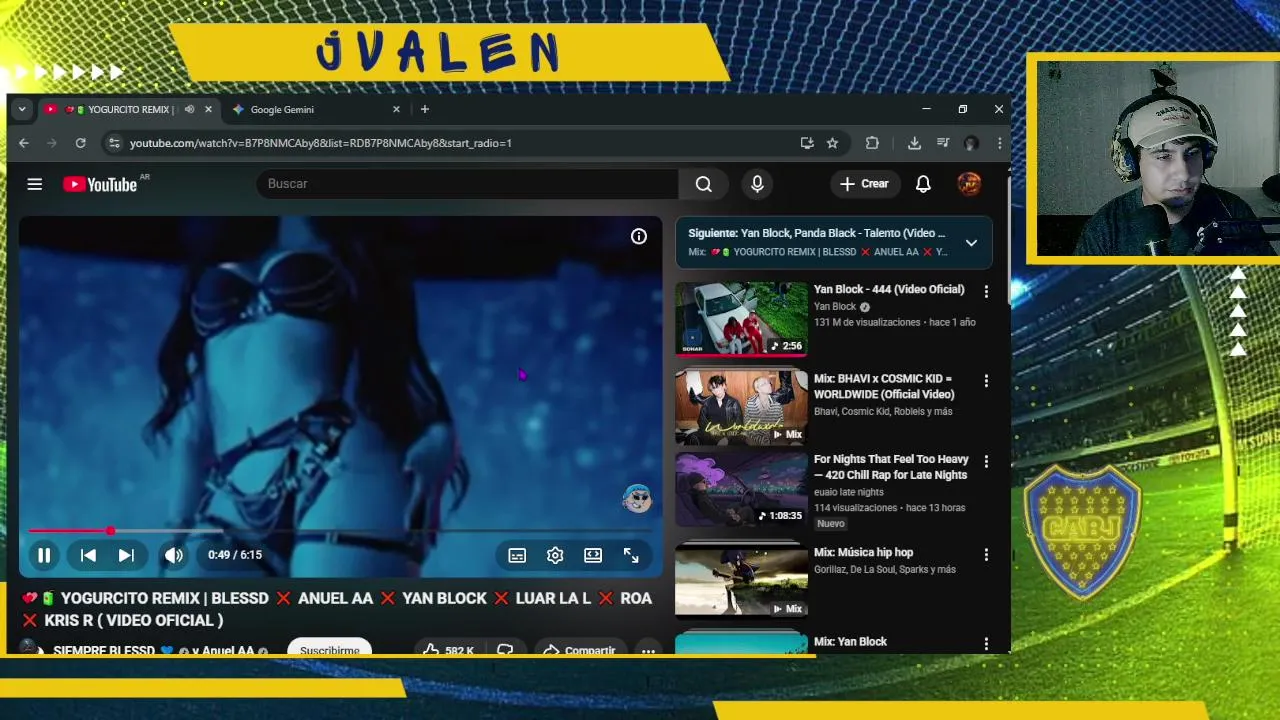Open the Chrome downloads icon

click(914, 143)
